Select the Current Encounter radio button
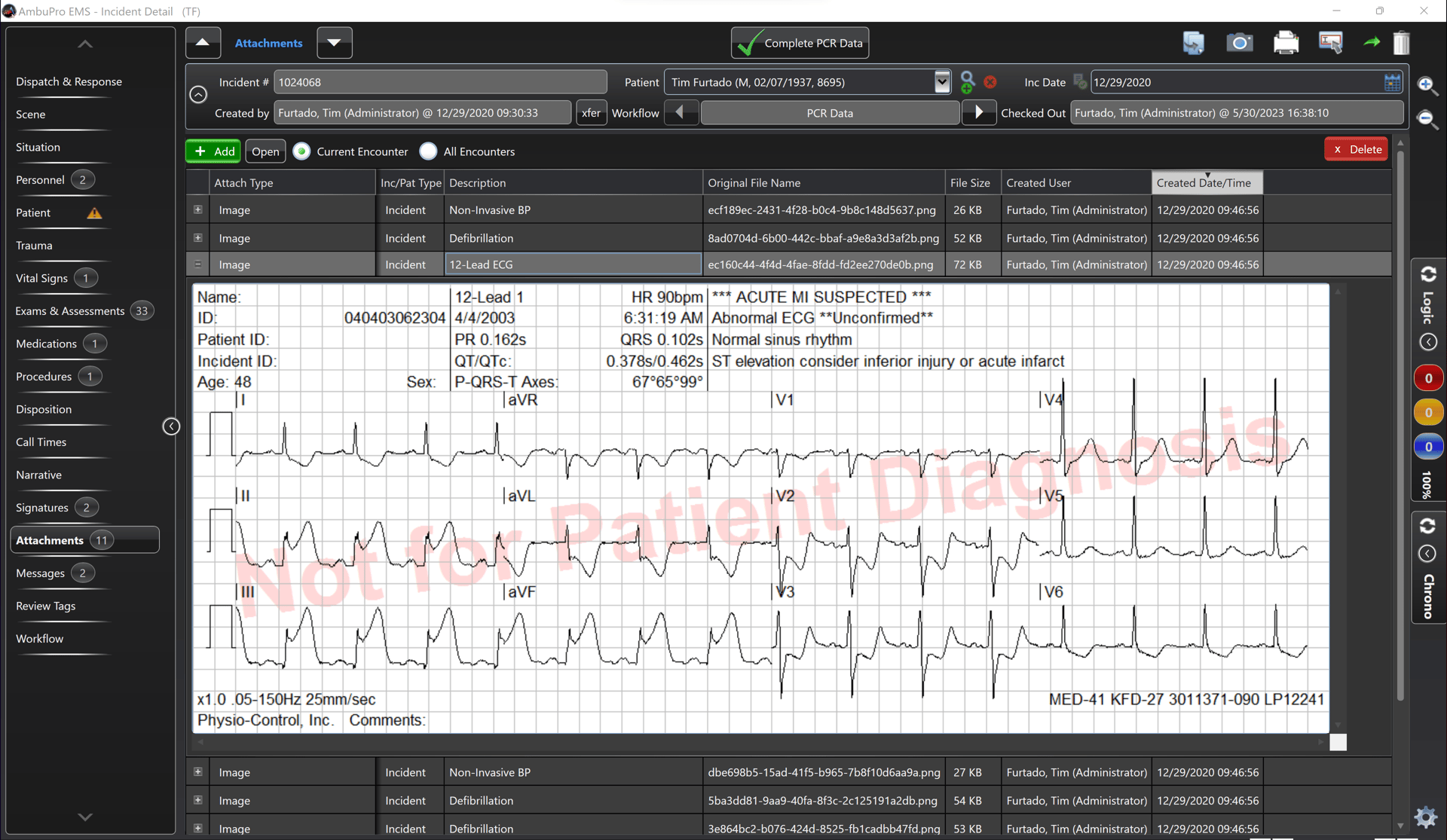1447x840 pixels. (301, 151)
